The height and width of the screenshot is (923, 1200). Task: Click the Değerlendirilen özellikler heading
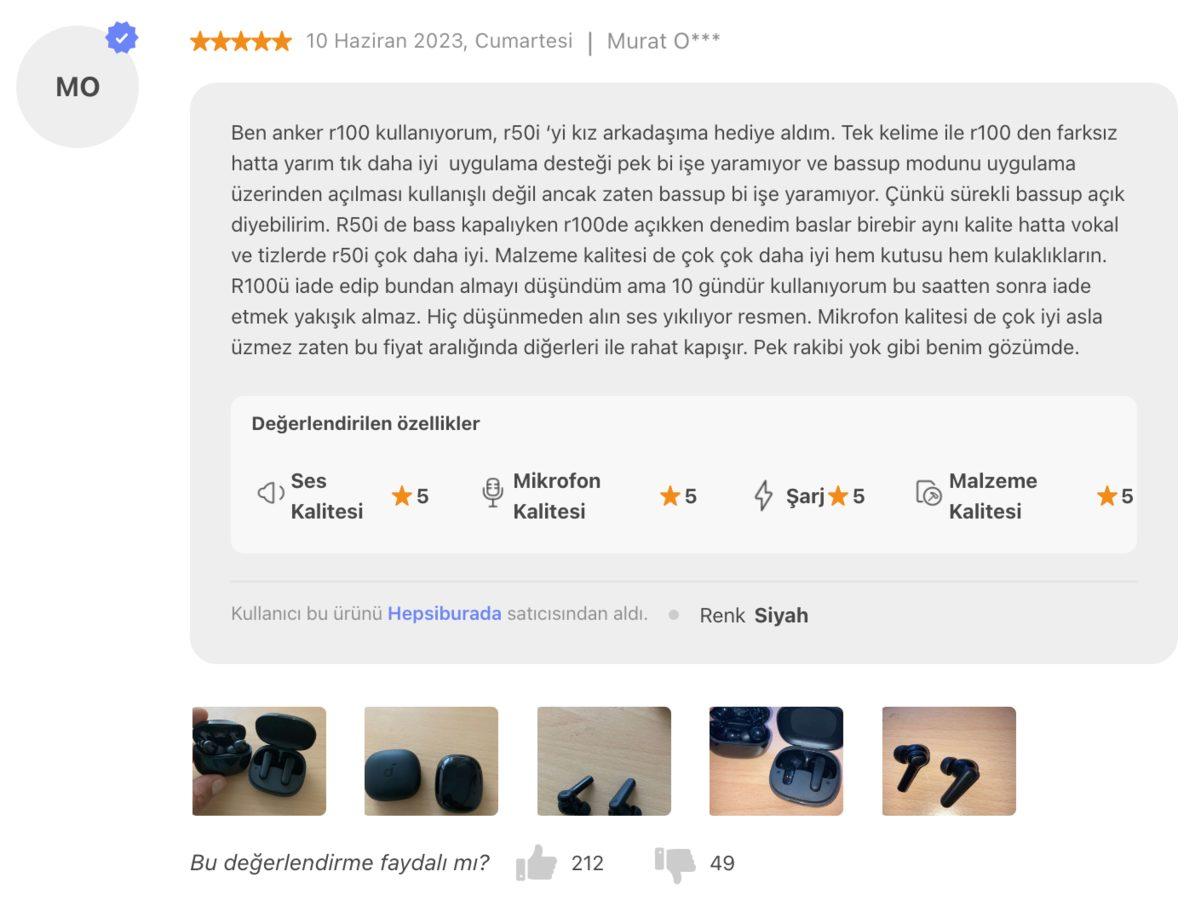click(366, 423)
